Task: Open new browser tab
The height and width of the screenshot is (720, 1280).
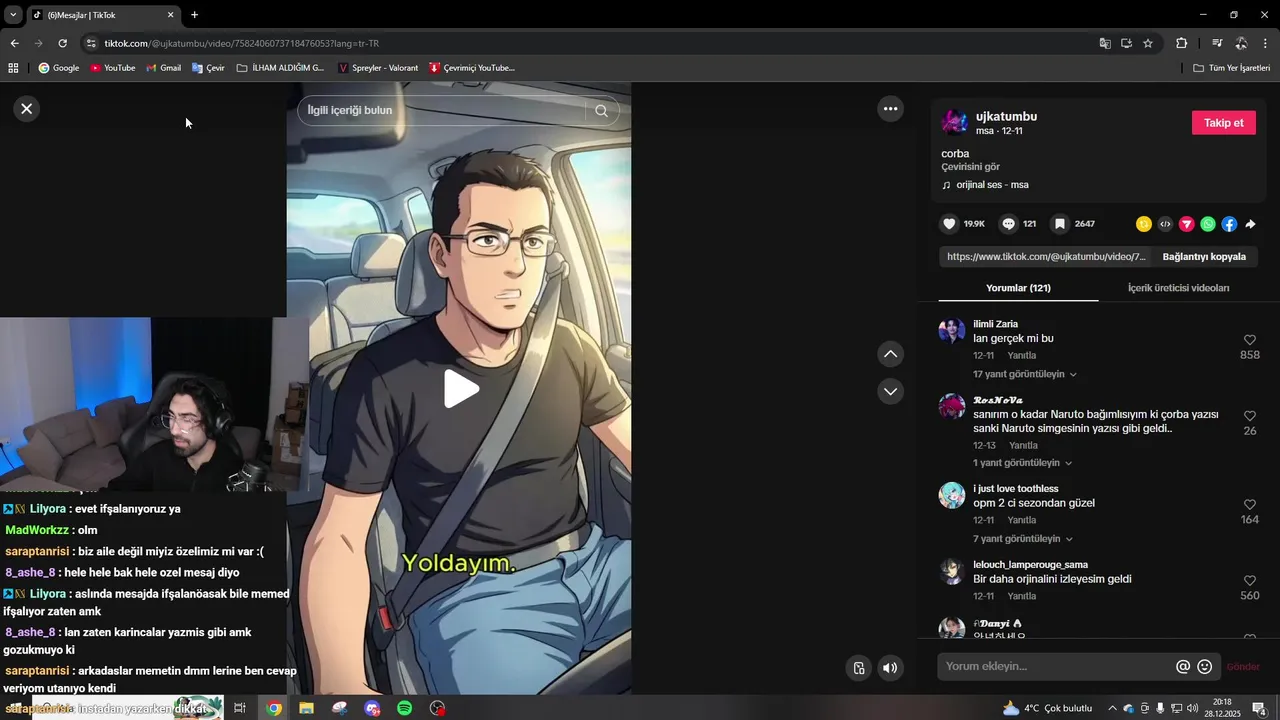Action: pyautogui.click(x=194, y=15)
